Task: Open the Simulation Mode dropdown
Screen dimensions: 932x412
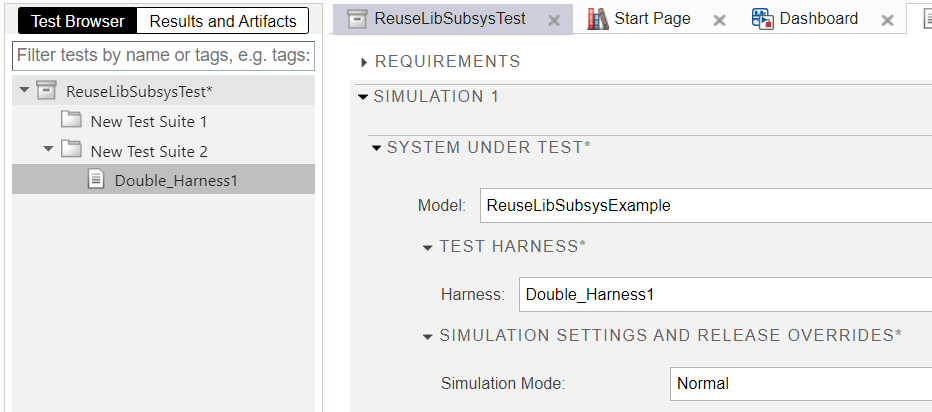Action: (800, 383)
